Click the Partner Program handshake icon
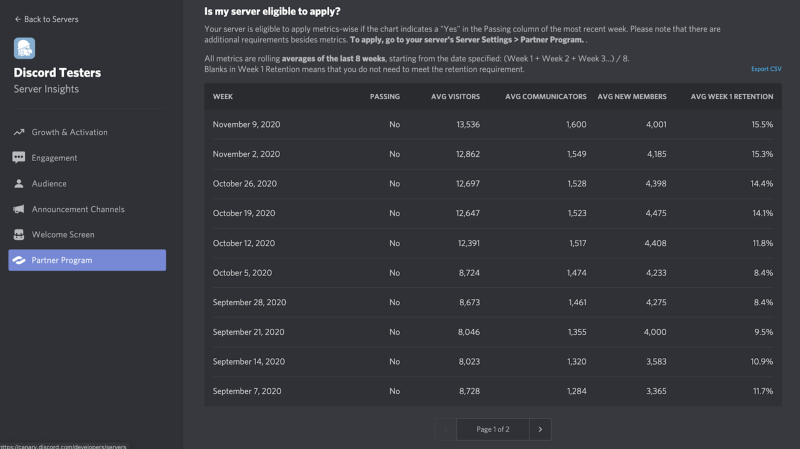 point(19,260)
